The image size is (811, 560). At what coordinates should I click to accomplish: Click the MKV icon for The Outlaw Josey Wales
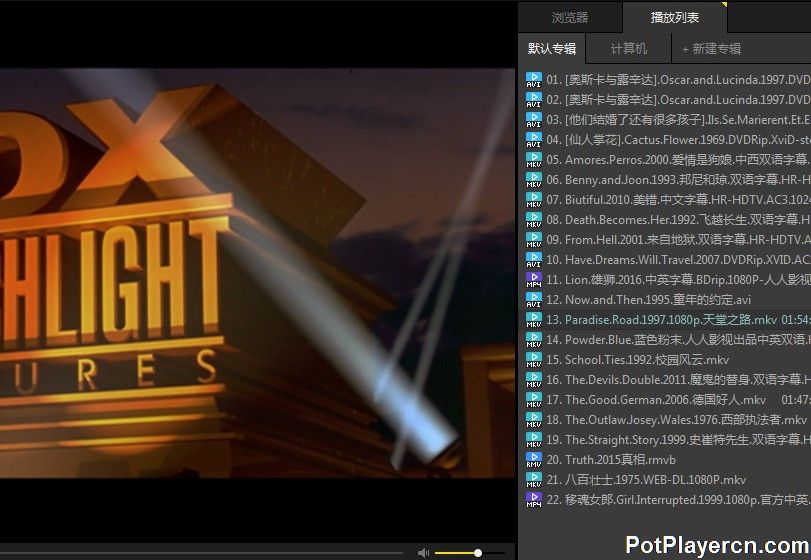(x=534, y=420)
